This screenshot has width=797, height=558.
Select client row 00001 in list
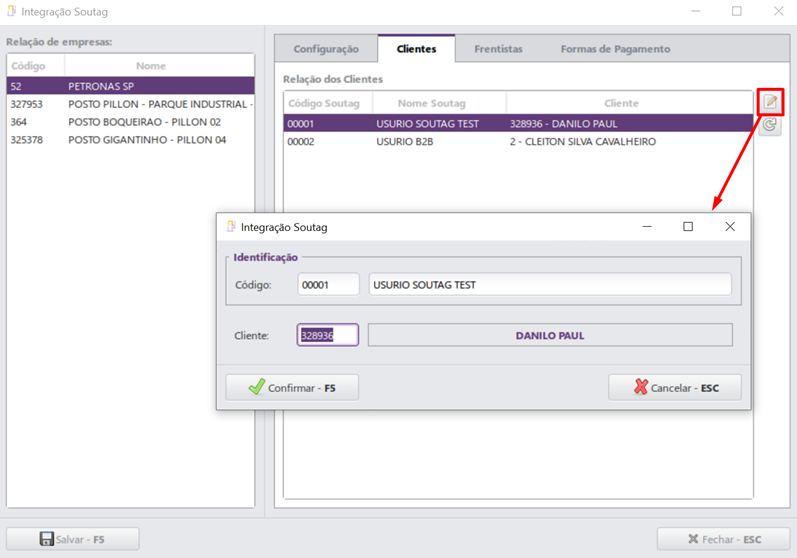pos(518,123)
